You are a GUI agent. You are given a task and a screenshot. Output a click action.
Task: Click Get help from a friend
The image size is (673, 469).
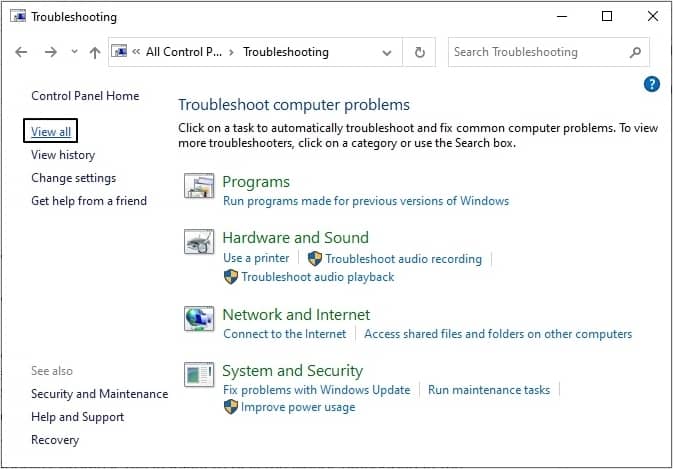[x=89, y=201]
